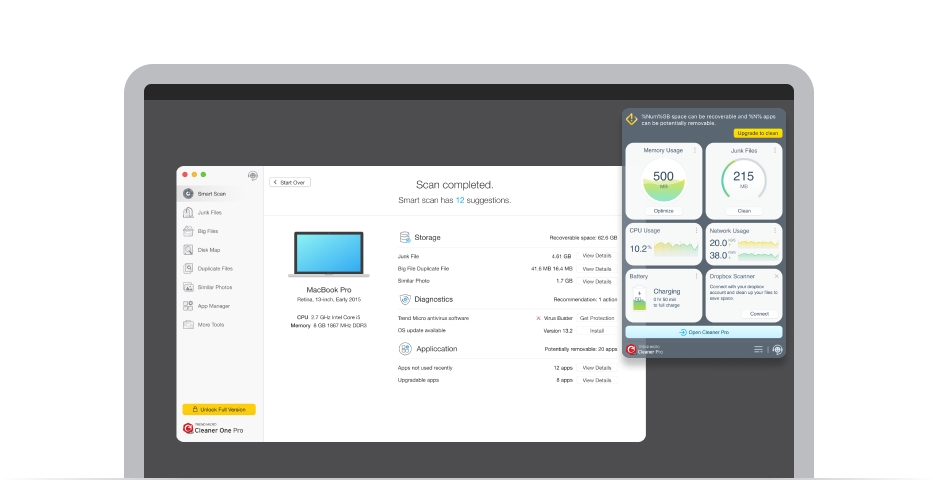Click the 12 suggestions count
Screen dimensions: 936x480
click(460, 200)
